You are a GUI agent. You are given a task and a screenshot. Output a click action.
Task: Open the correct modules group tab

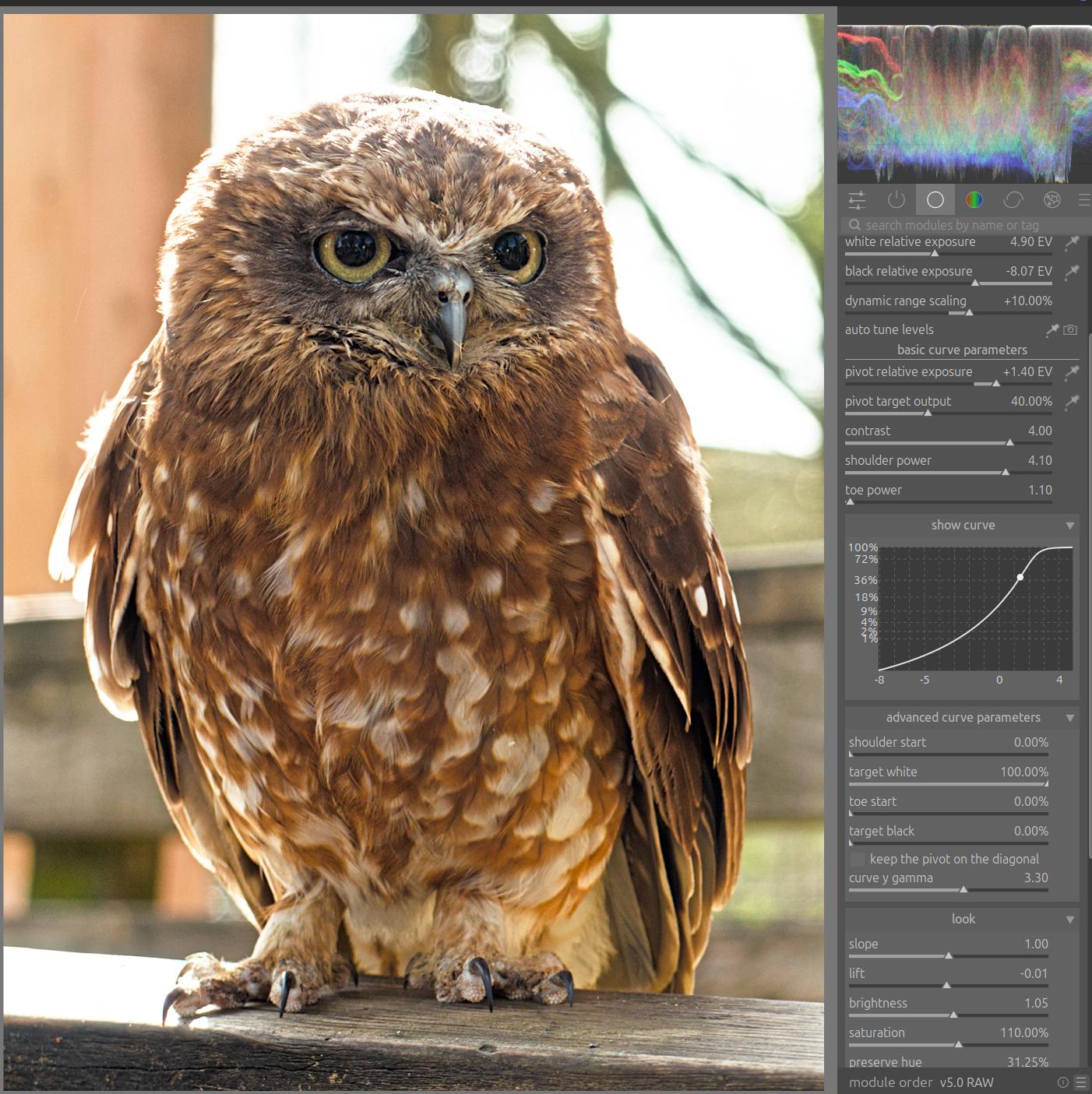1013,200
